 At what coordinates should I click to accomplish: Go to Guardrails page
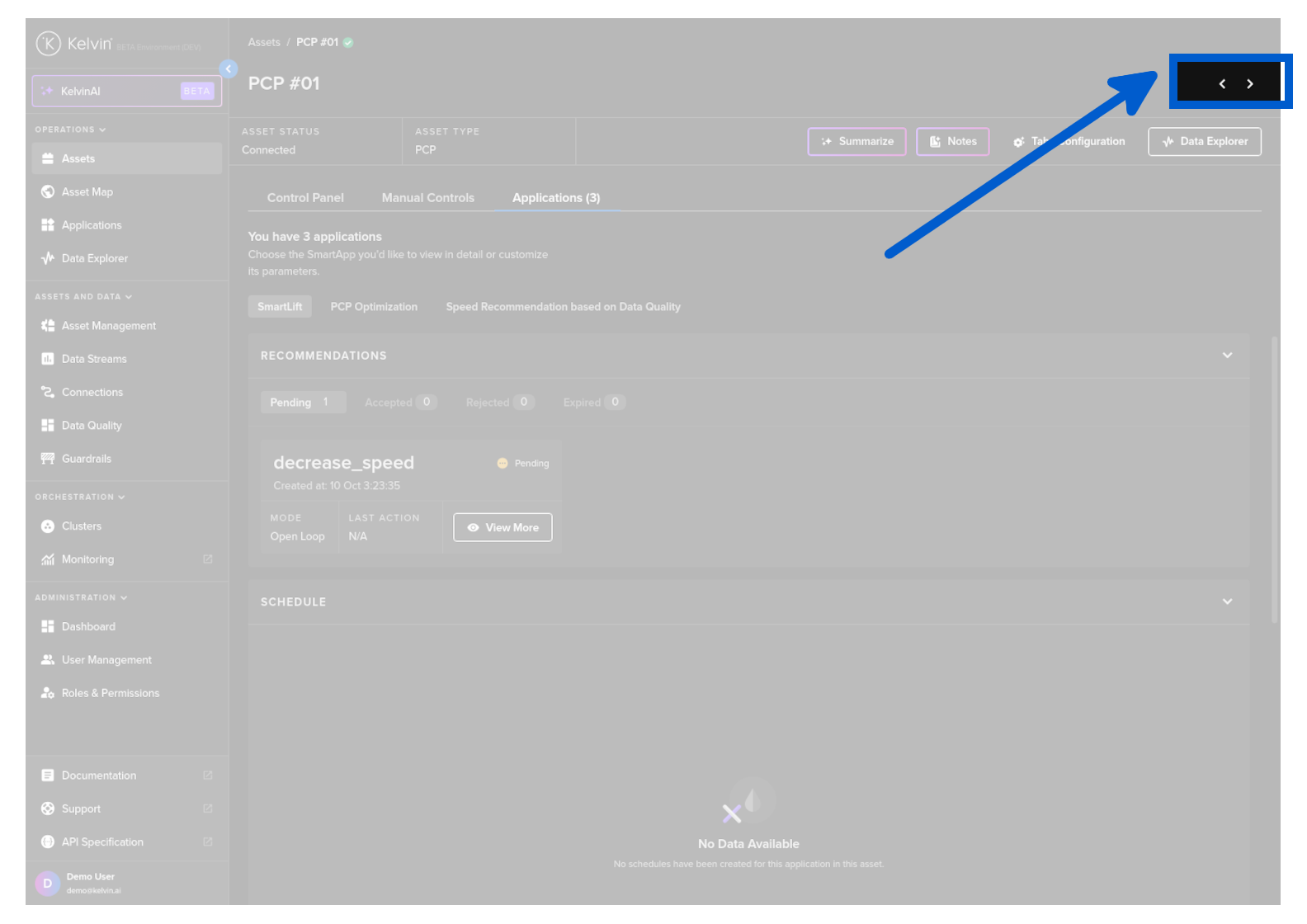coord(86,459)
